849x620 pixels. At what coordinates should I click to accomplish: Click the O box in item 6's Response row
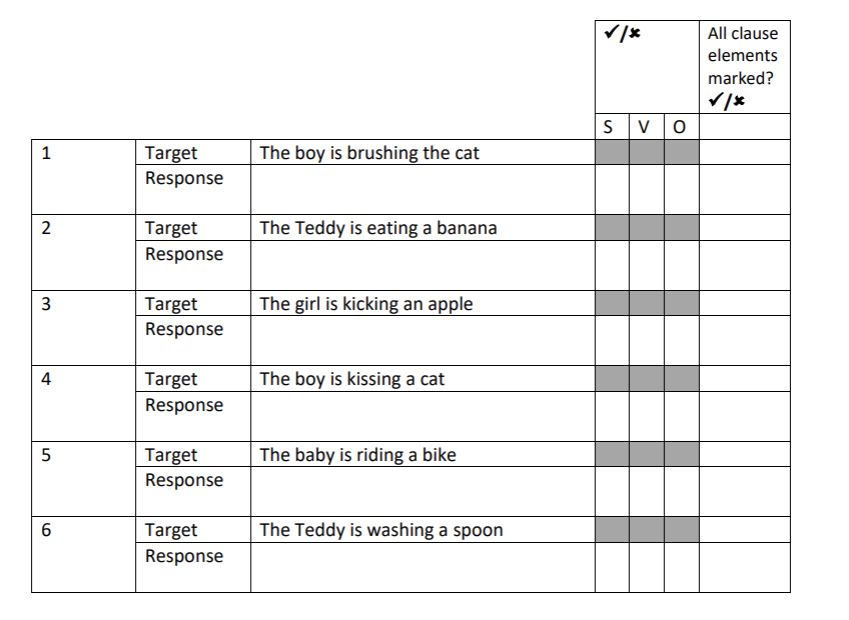681,567
